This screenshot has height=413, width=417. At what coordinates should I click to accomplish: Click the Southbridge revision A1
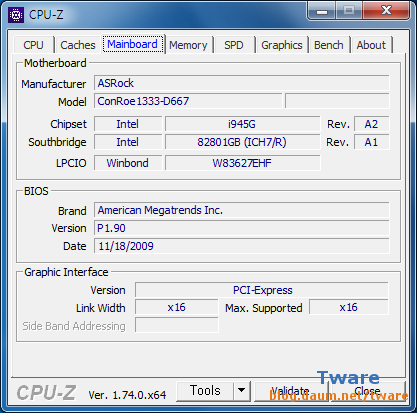coord(371,142)
